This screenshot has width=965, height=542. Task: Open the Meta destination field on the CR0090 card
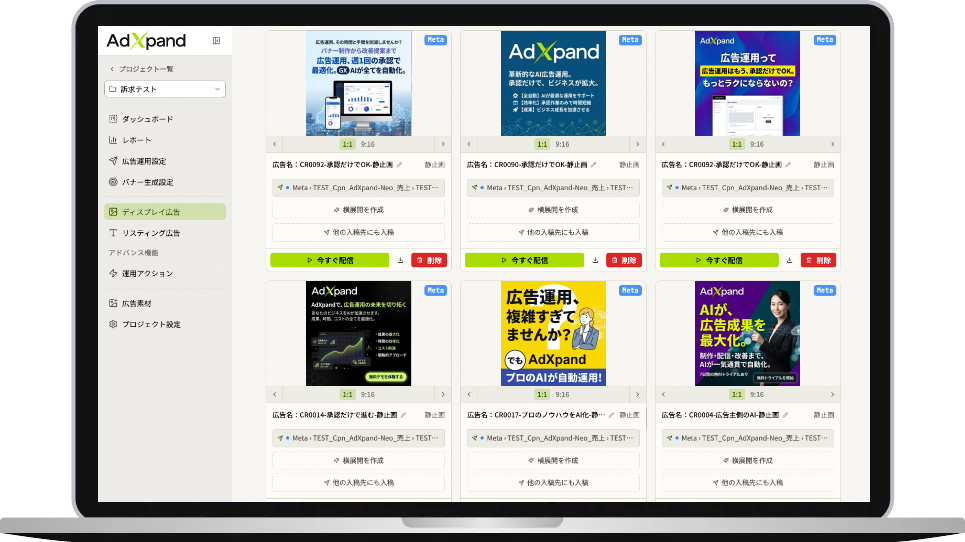pyautogui.click(x=553, y=188)
